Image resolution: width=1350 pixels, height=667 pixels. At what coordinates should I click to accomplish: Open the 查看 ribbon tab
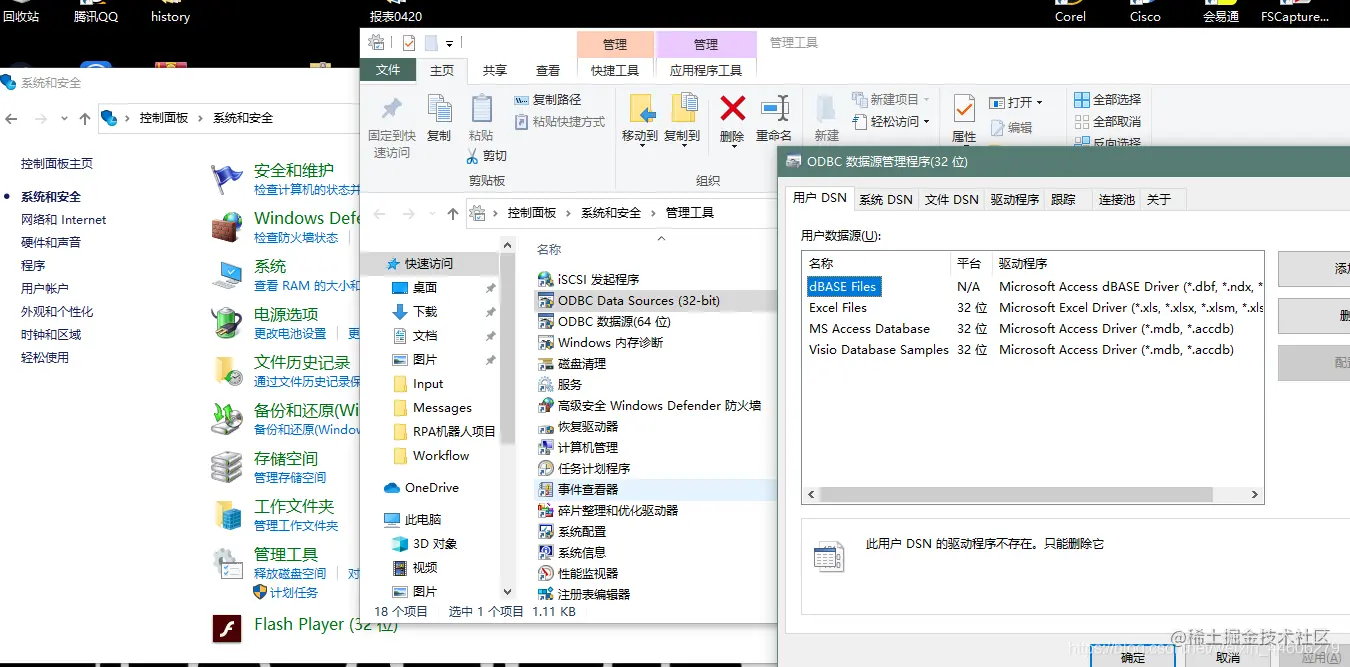pyautogui.click(x=548, y=70)
